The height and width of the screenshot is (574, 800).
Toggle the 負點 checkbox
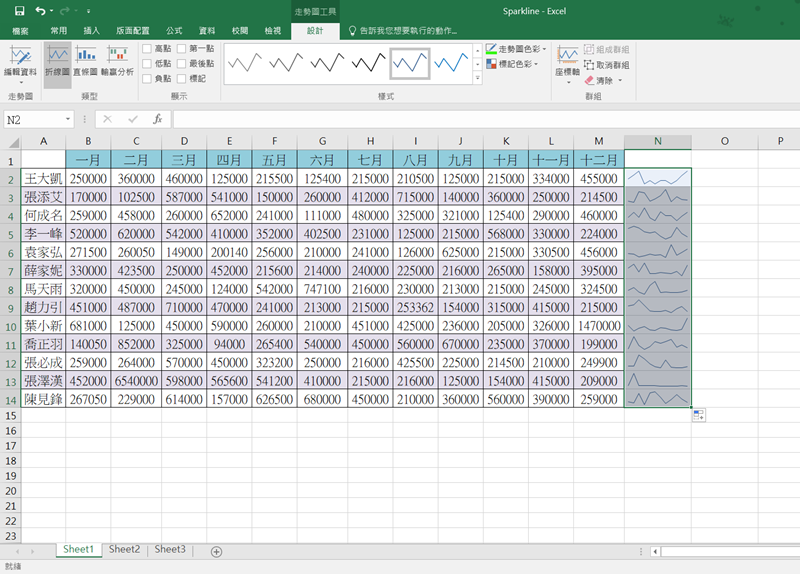click(148, 78)
